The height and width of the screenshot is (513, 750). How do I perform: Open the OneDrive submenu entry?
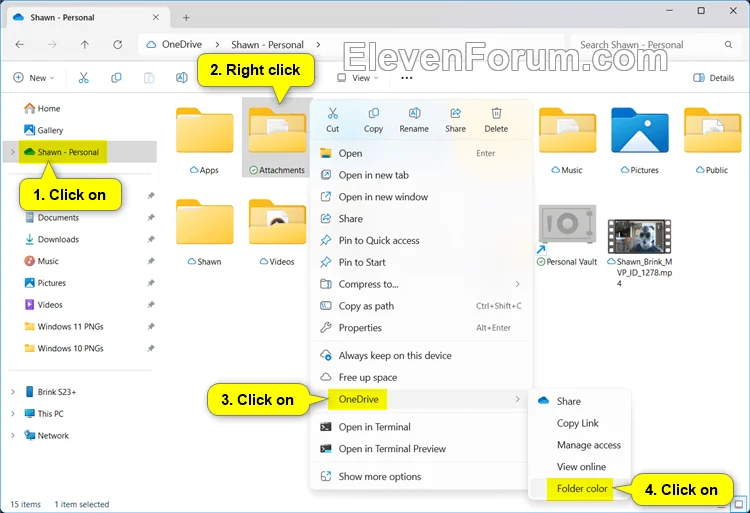click(x=421, y=399)
